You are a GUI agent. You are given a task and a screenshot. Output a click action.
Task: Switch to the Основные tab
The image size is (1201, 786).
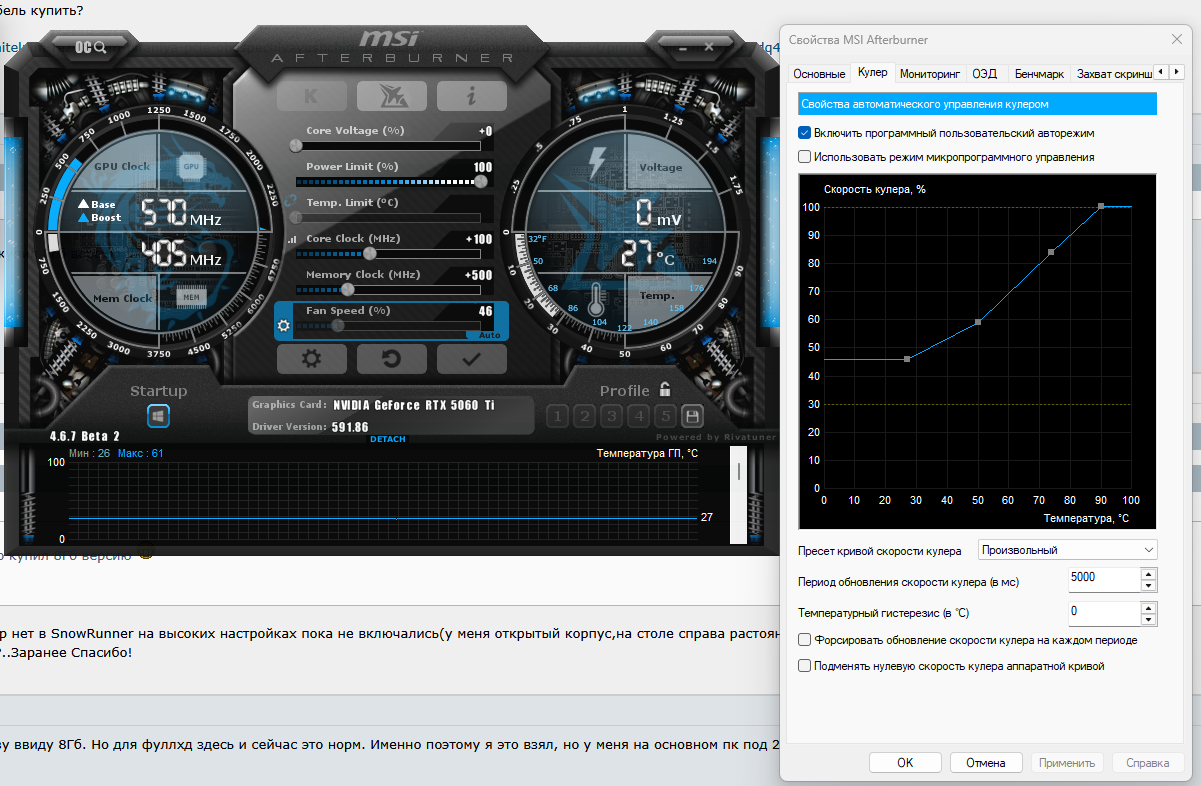click(x=819, y=74)
